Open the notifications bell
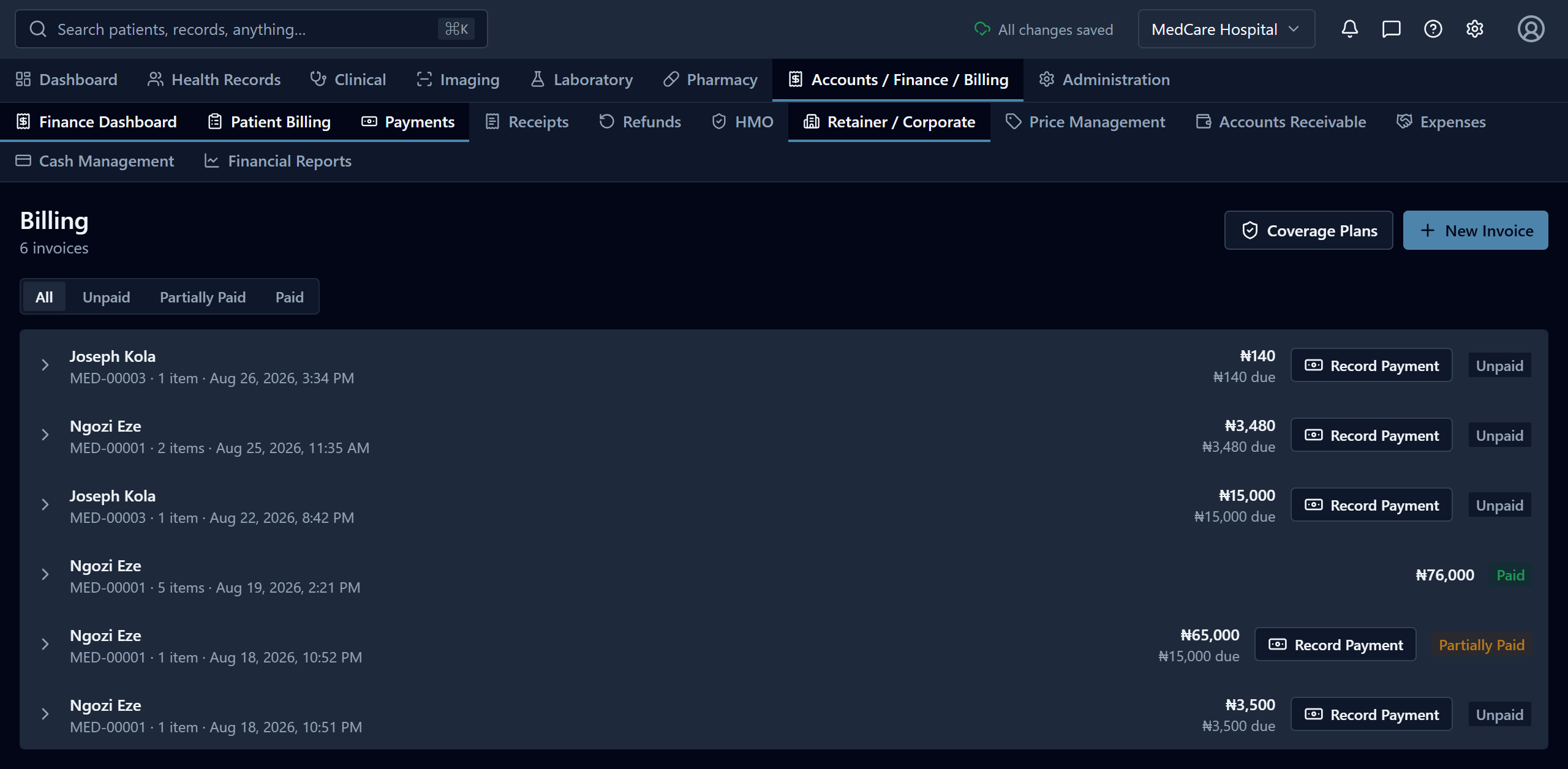Screen dimensions: 1568x769 point(1349,29)
